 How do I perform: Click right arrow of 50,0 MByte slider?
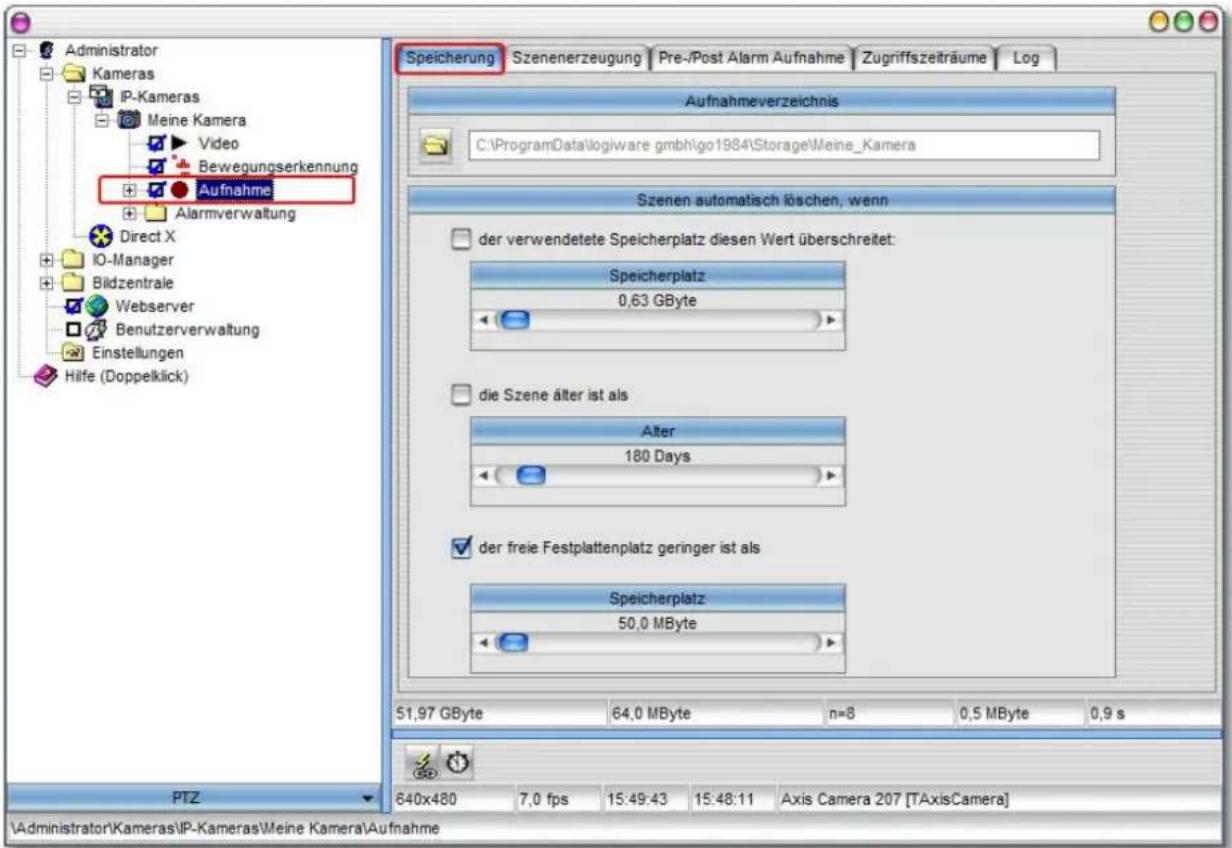pyautogui.click(x=831, y=643)
